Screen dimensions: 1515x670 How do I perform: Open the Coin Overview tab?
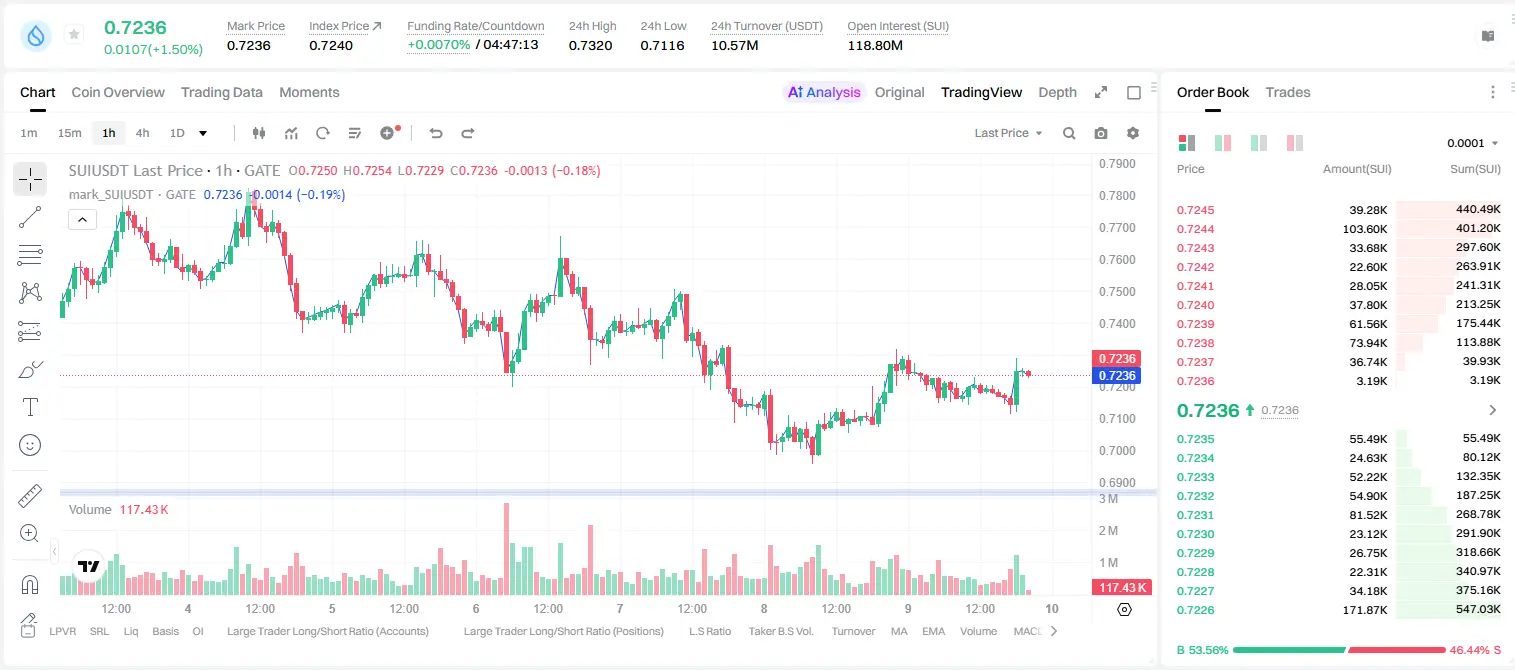(x=118, y=92)
